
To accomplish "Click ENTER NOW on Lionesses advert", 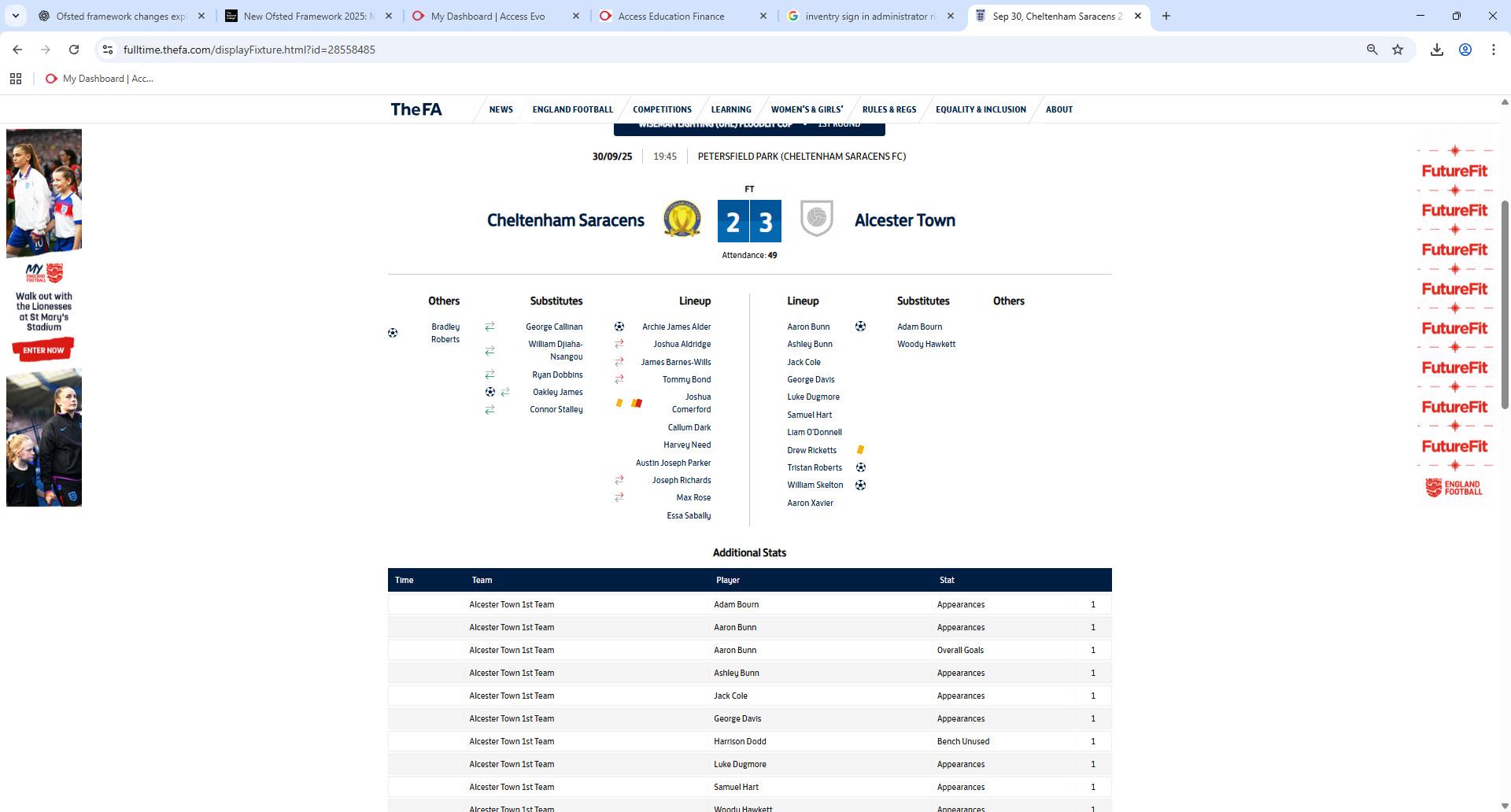I will tap(44, 349).
